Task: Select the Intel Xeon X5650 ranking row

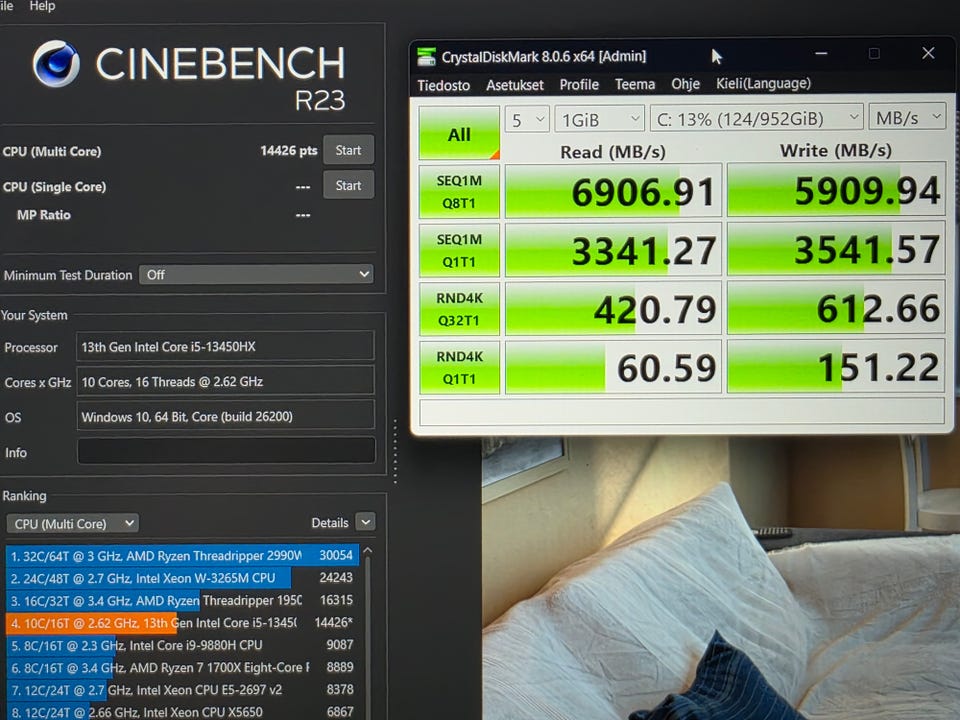Action: (182, 712)
